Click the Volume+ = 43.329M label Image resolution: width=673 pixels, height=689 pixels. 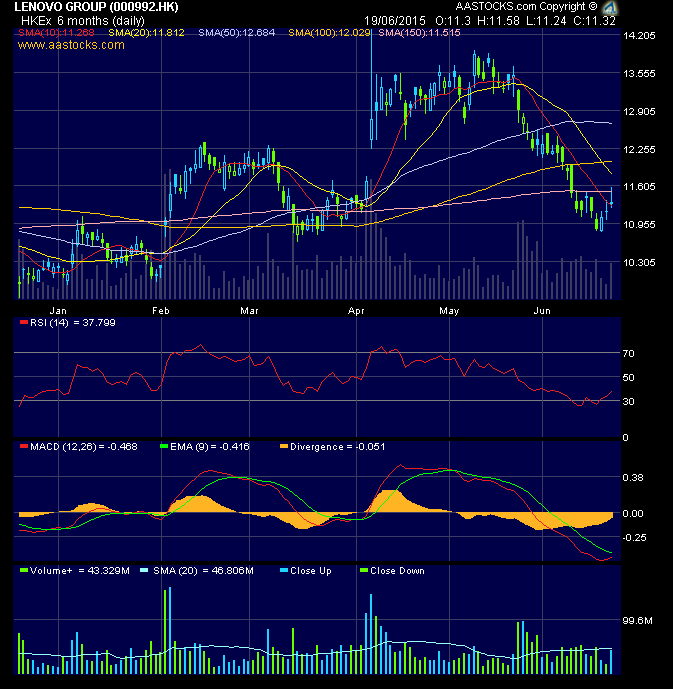click(80, 570)
